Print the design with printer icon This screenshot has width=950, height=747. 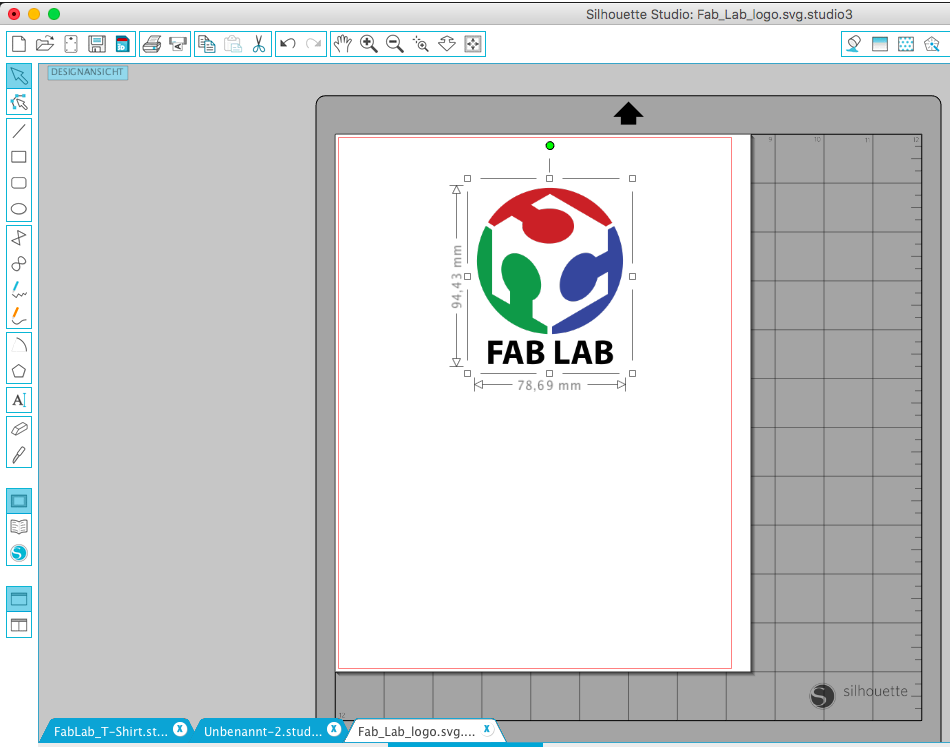coord(151,44)
